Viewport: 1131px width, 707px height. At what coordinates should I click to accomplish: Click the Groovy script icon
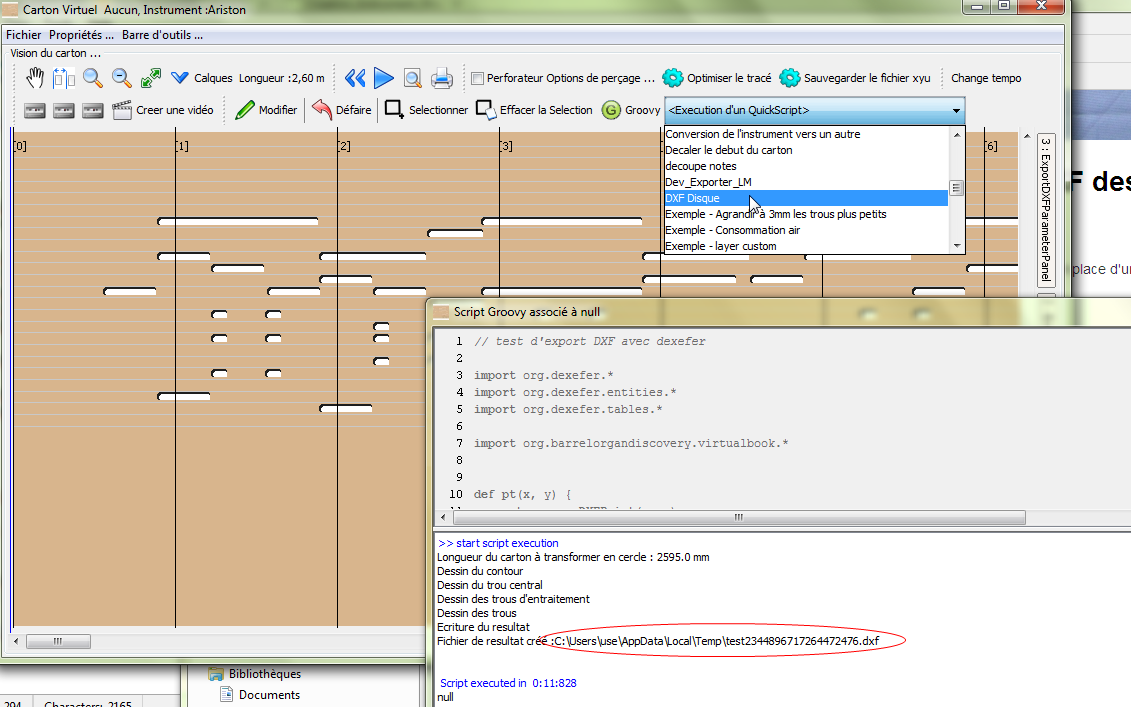pyautogui.click(x=612, y=110)
